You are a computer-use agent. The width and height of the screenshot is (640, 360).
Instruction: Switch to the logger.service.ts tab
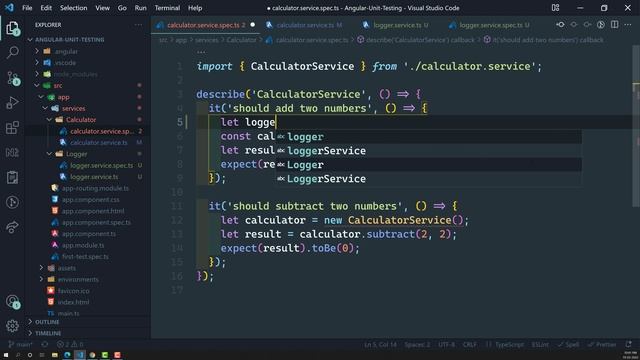pyautogui.click(x=397, y=25)
